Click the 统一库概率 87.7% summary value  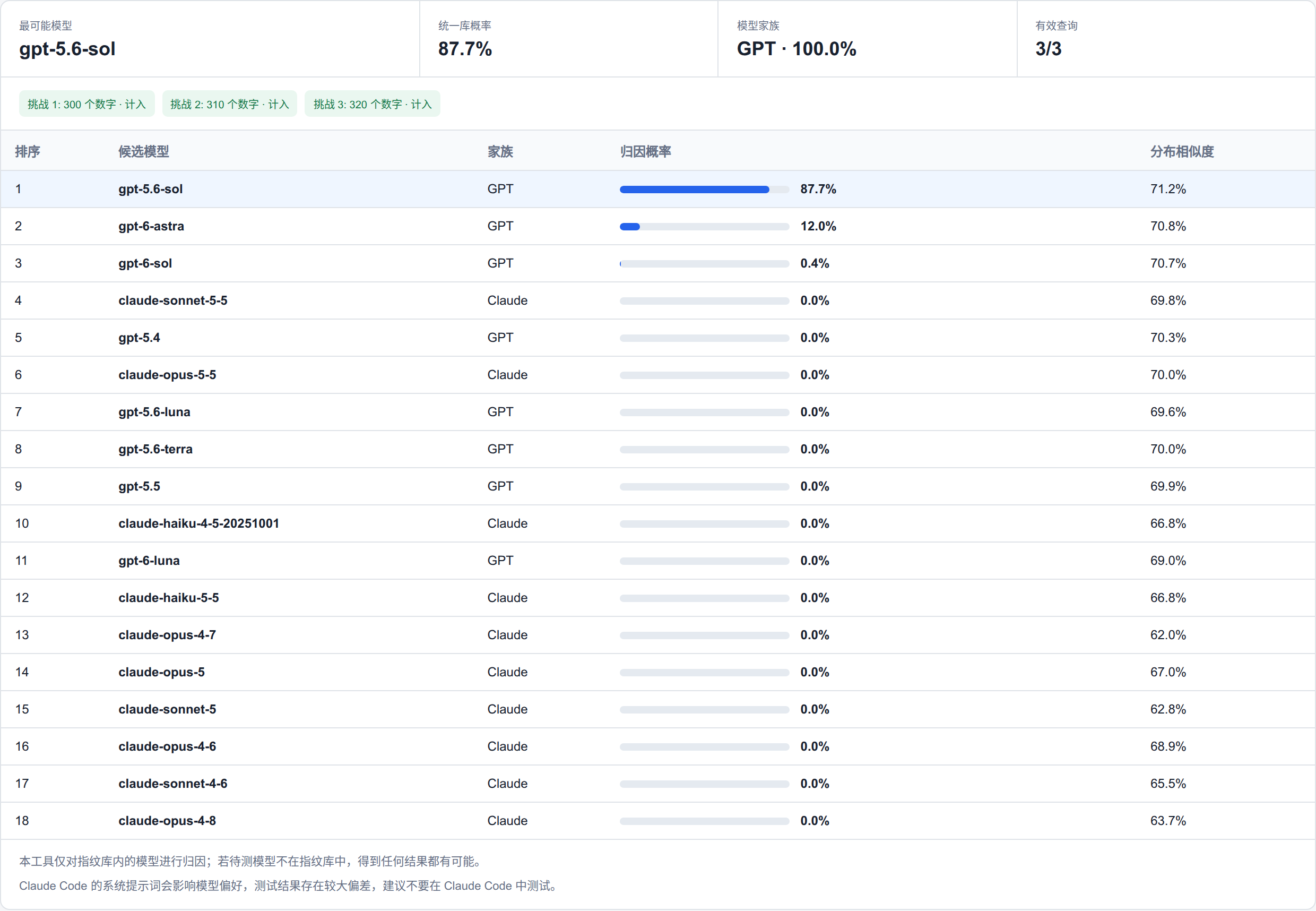[465, 48]
